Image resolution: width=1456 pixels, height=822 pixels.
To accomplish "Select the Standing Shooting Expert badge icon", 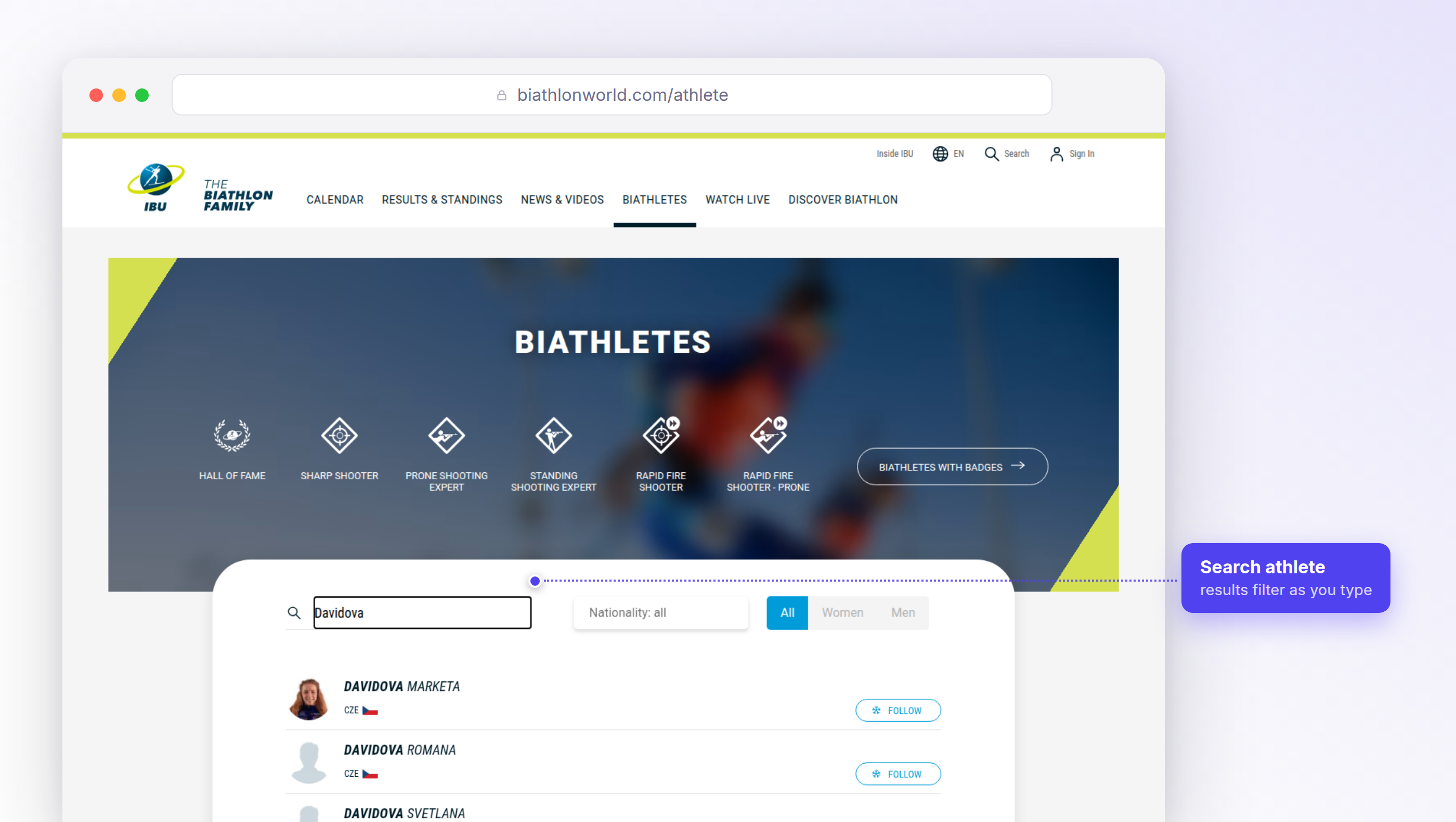I will point(553,435).
